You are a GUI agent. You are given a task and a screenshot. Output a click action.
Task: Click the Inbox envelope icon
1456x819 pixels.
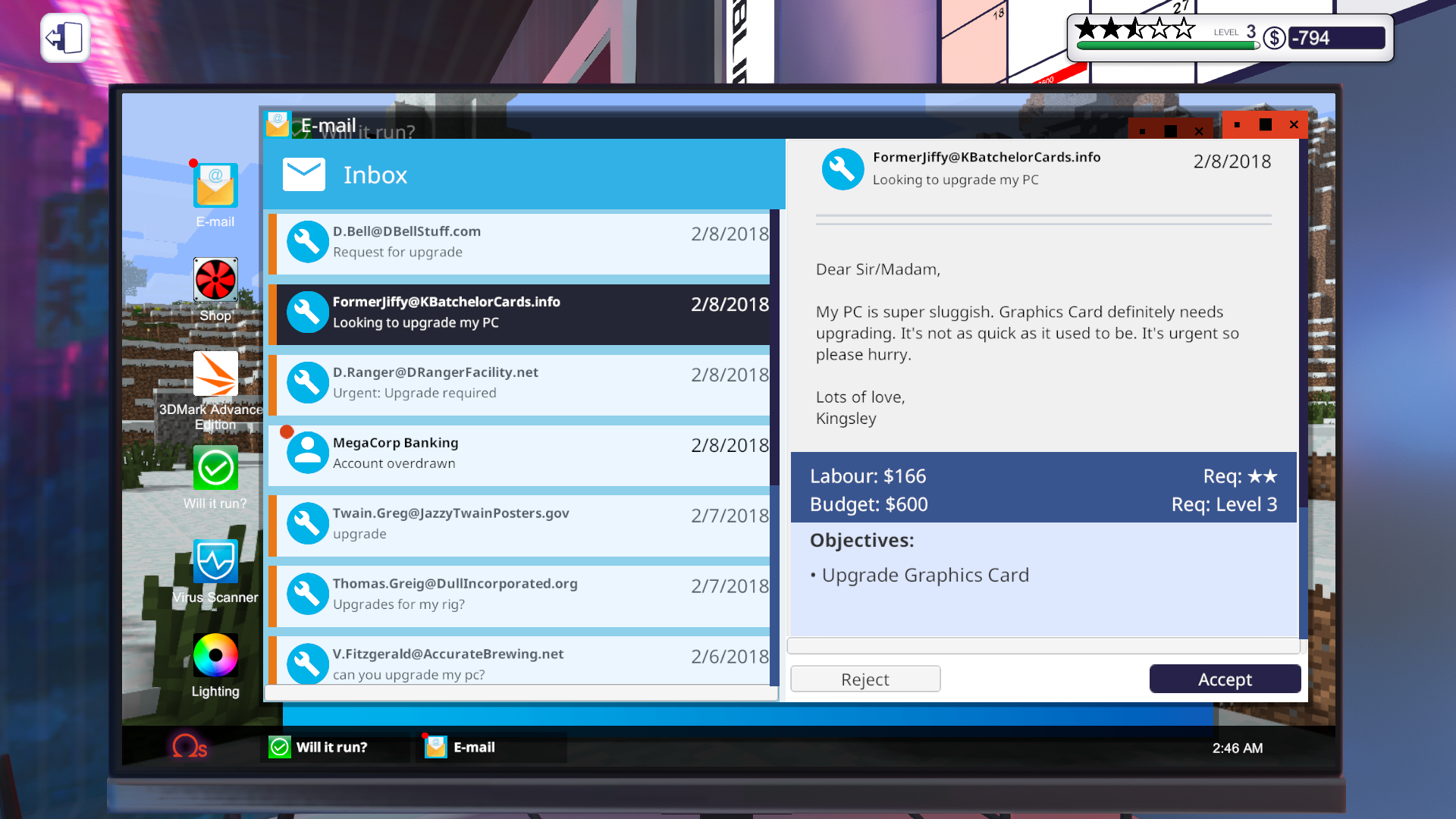tap(304, 174)
